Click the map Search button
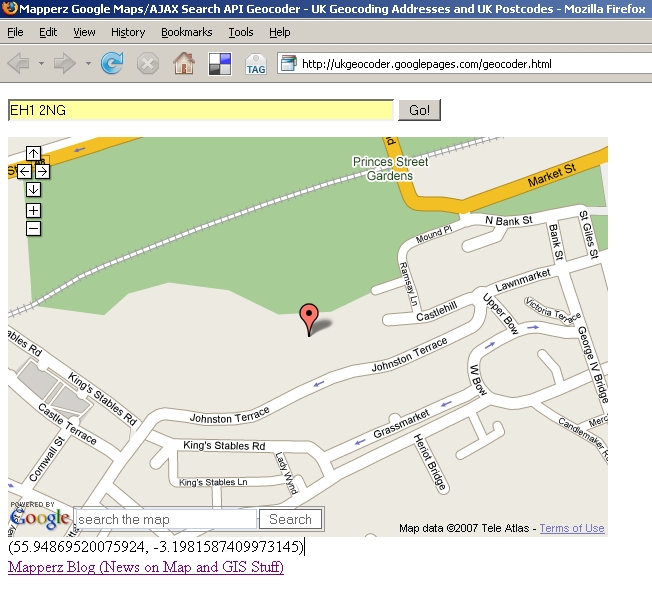The image size is (652, 591). click(290, 519)
